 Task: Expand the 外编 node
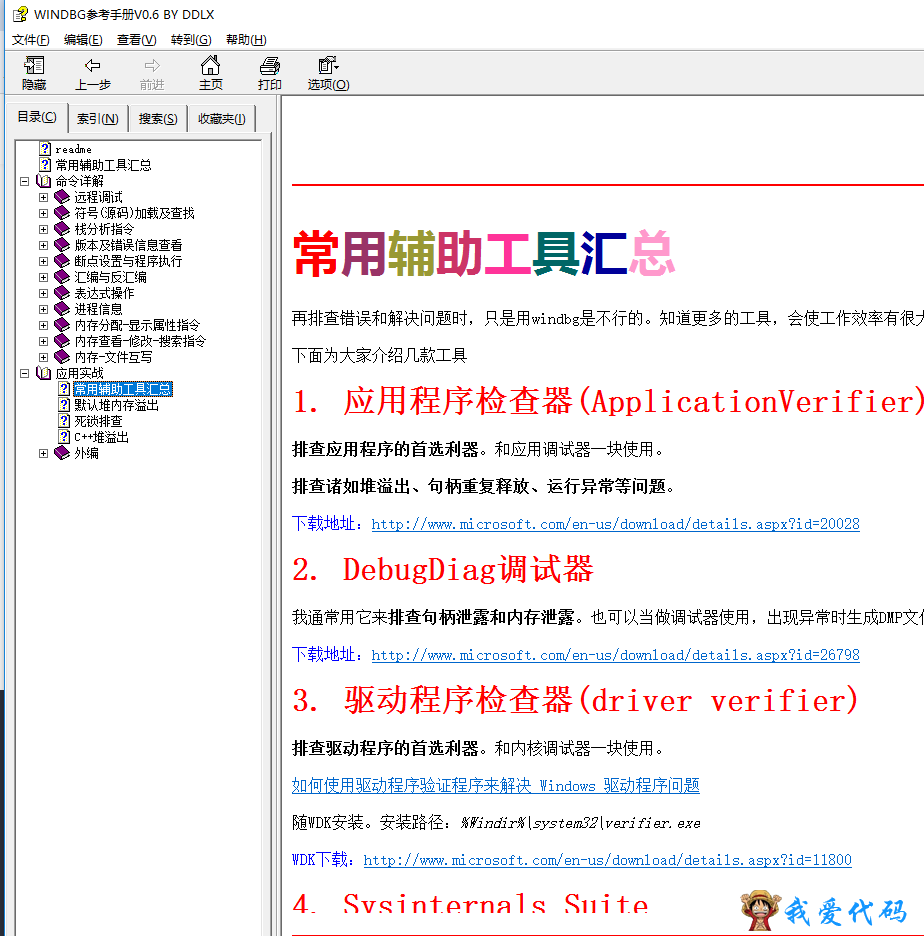point(44,454)
